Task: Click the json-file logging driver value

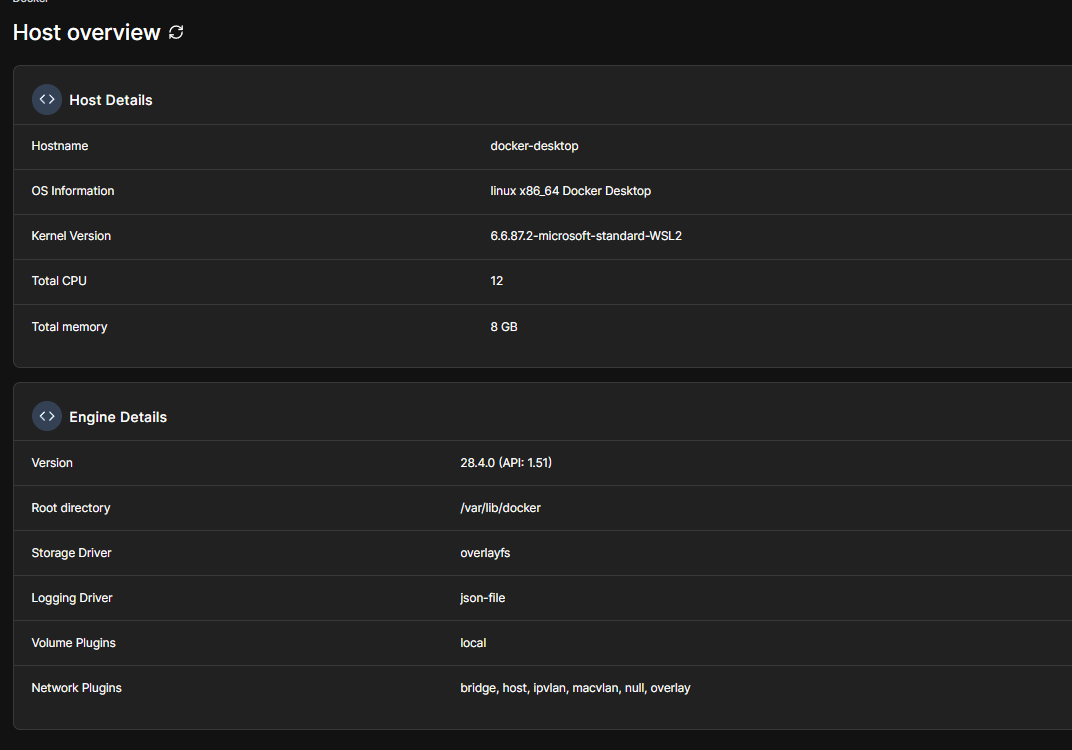Action: pos(482,598)
